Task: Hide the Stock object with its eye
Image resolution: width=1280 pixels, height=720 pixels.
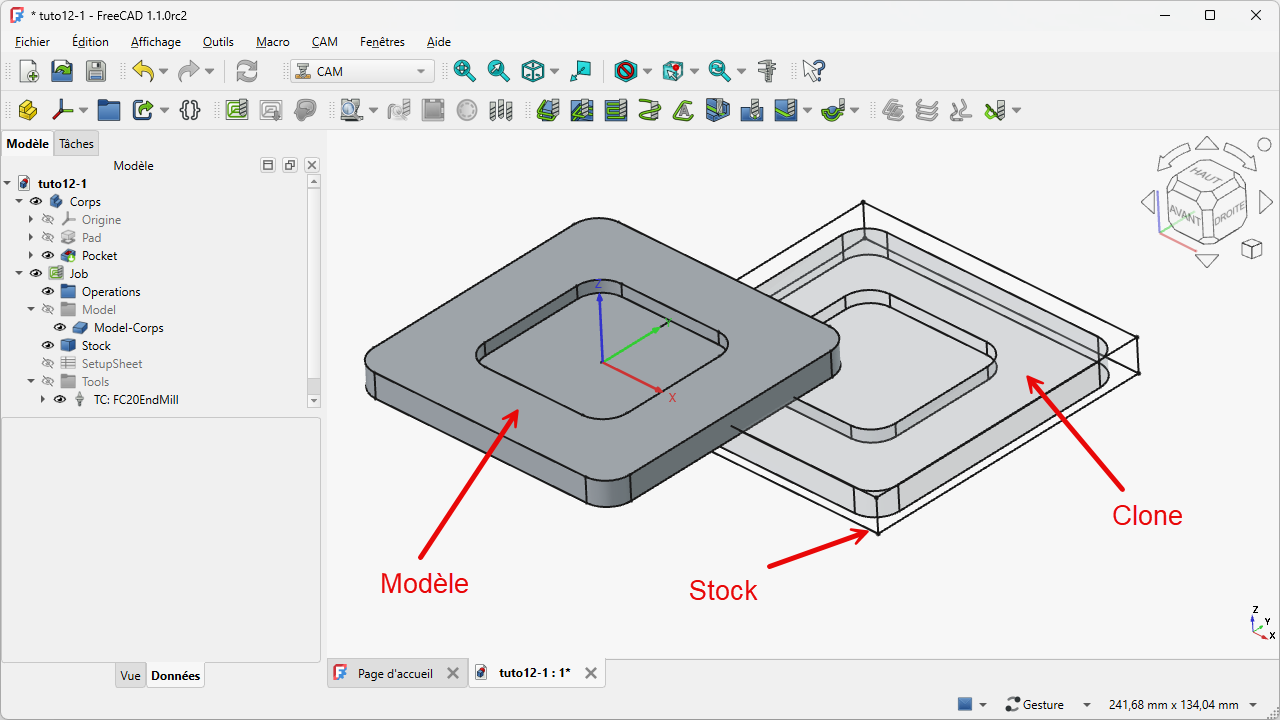Action: tap(48, 346)
